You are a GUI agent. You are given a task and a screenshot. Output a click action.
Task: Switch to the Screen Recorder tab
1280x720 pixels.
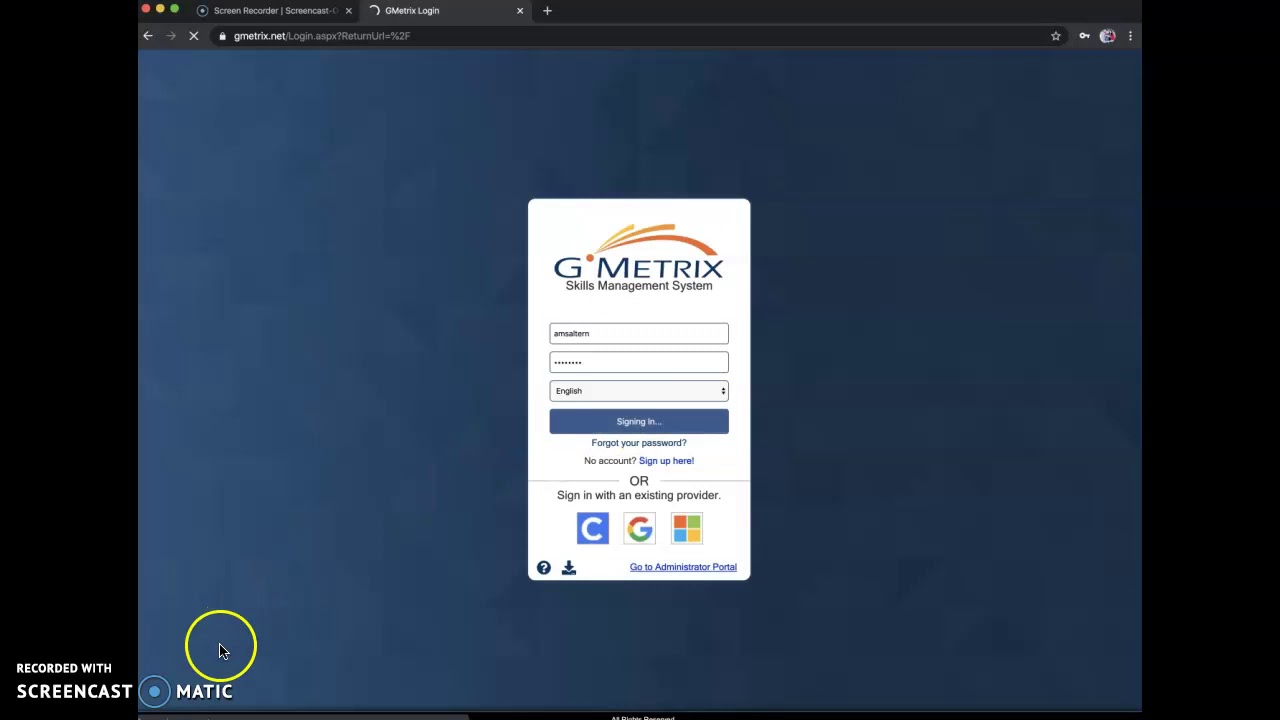[x=275, y=10]
